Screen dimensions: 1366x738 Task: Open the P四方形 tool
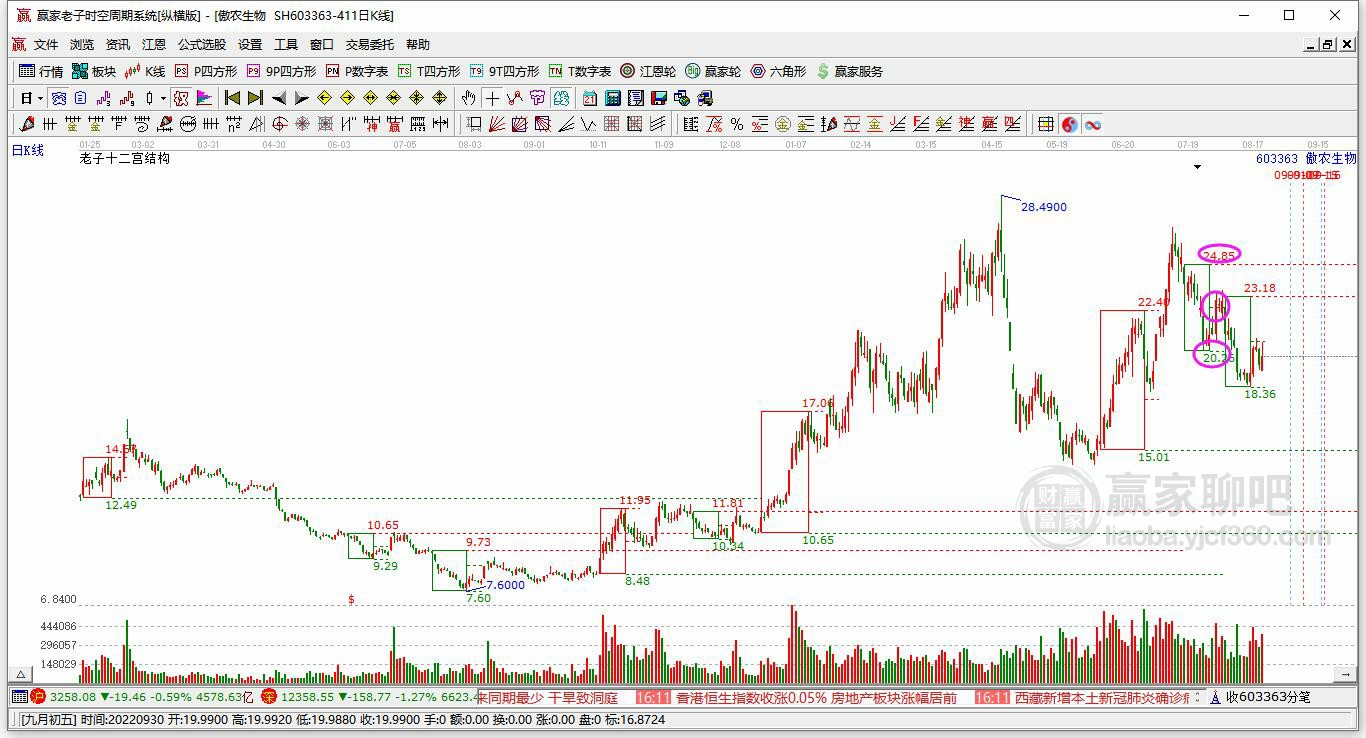click(206, 71)
